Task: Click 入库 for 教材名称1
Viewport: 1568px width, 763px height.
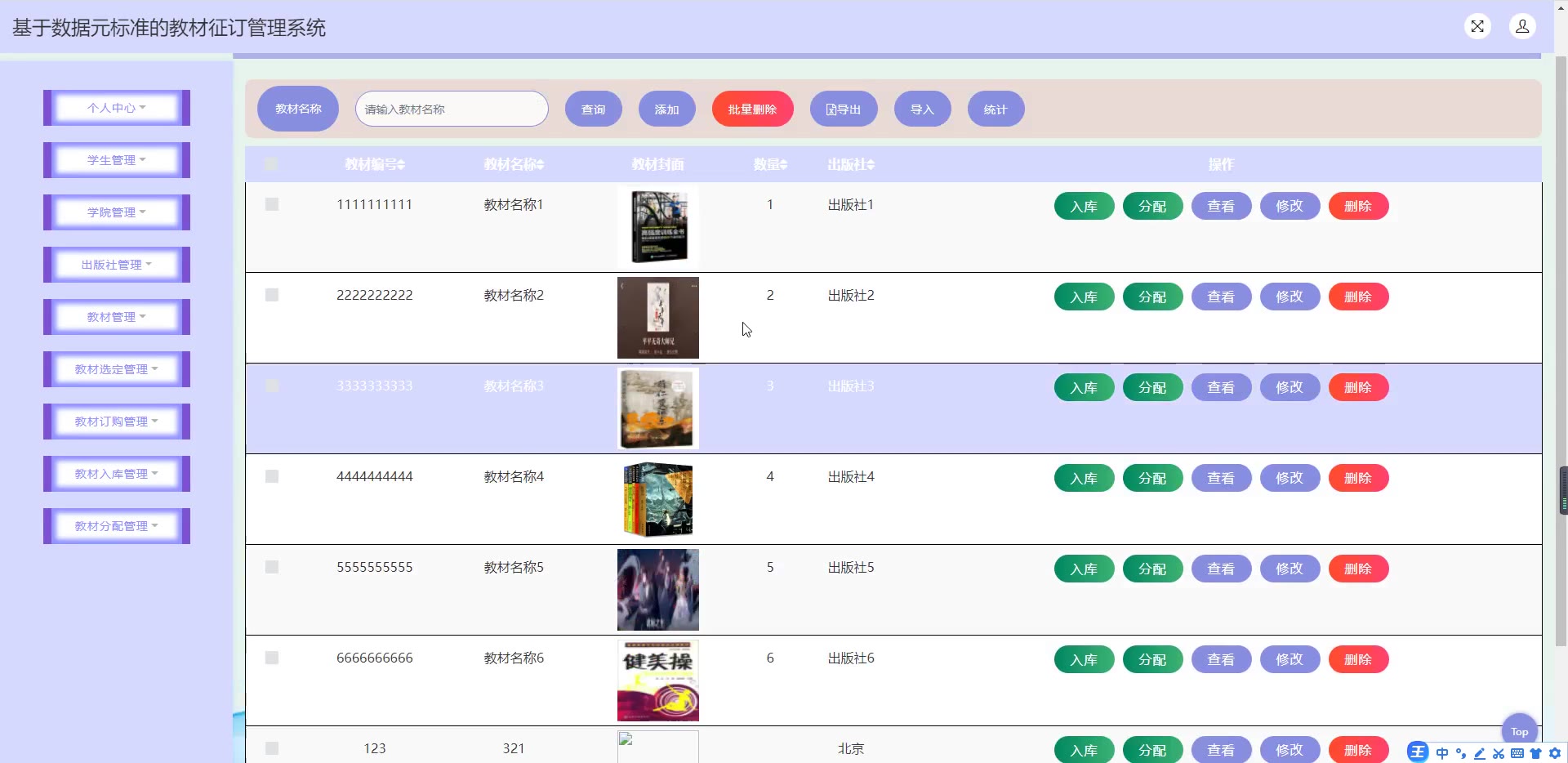Action: pyautogui.click(x=1085, y=206)
